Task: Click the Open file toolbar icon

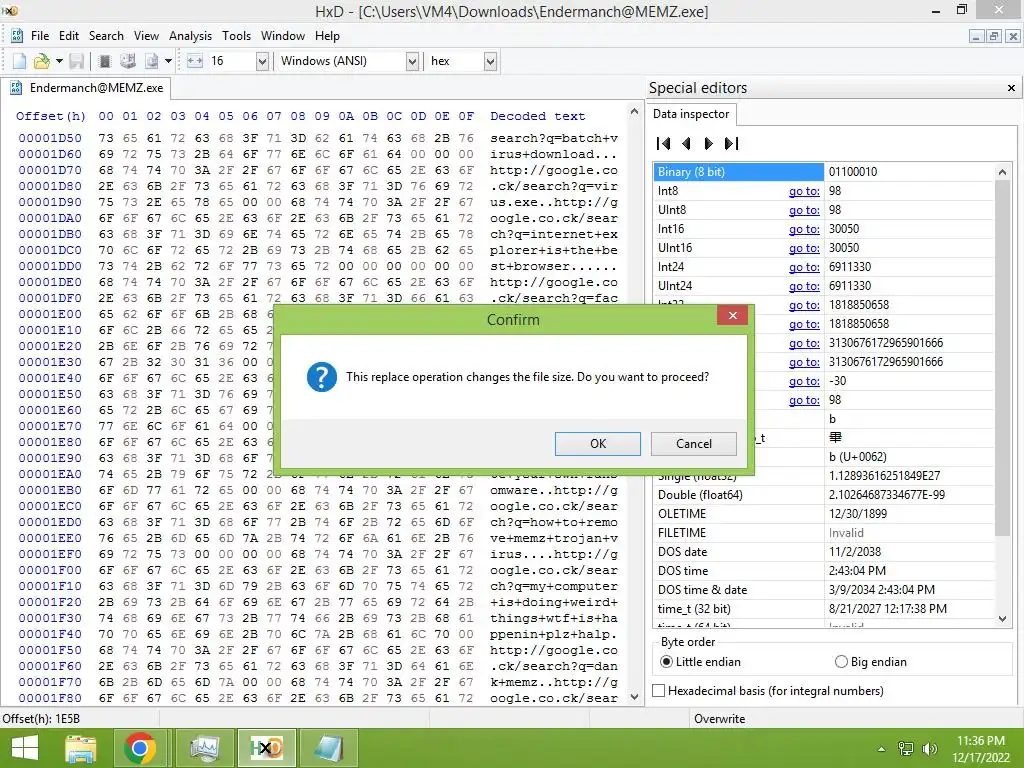Action: click(42, 61)
